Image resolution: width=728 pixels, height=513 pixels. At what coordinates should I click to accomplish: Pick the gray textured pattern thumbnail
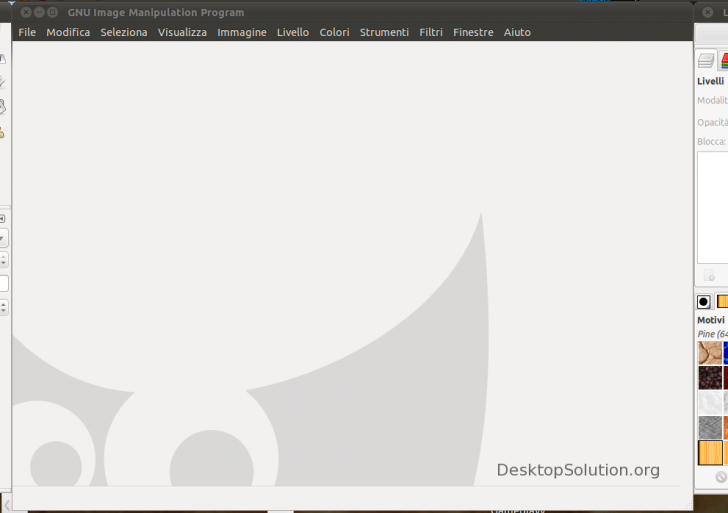[x=710, y=427]
